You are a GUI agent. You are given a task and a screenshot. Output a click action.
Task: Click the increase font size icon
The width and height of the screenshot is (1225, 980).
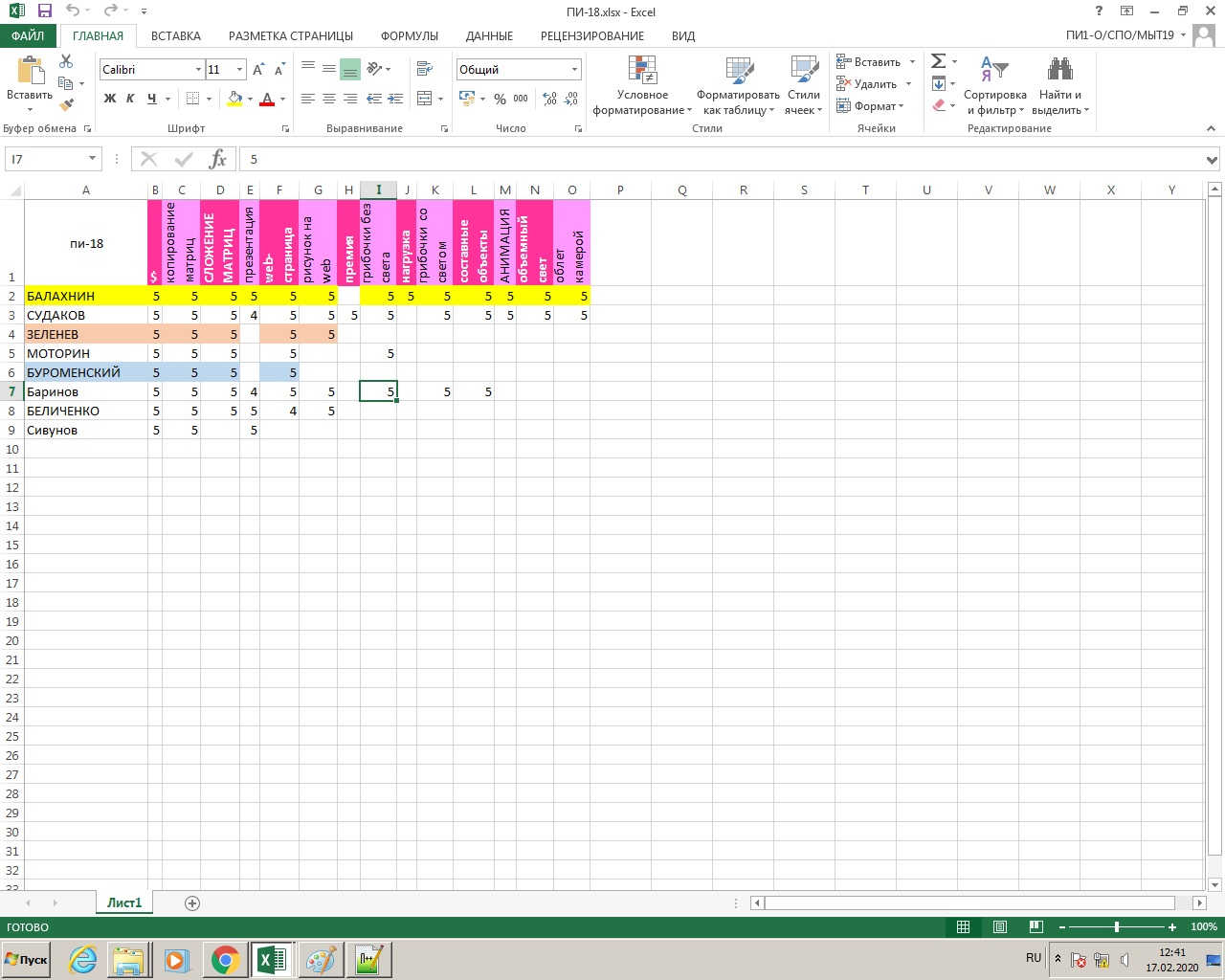(258, 70)
